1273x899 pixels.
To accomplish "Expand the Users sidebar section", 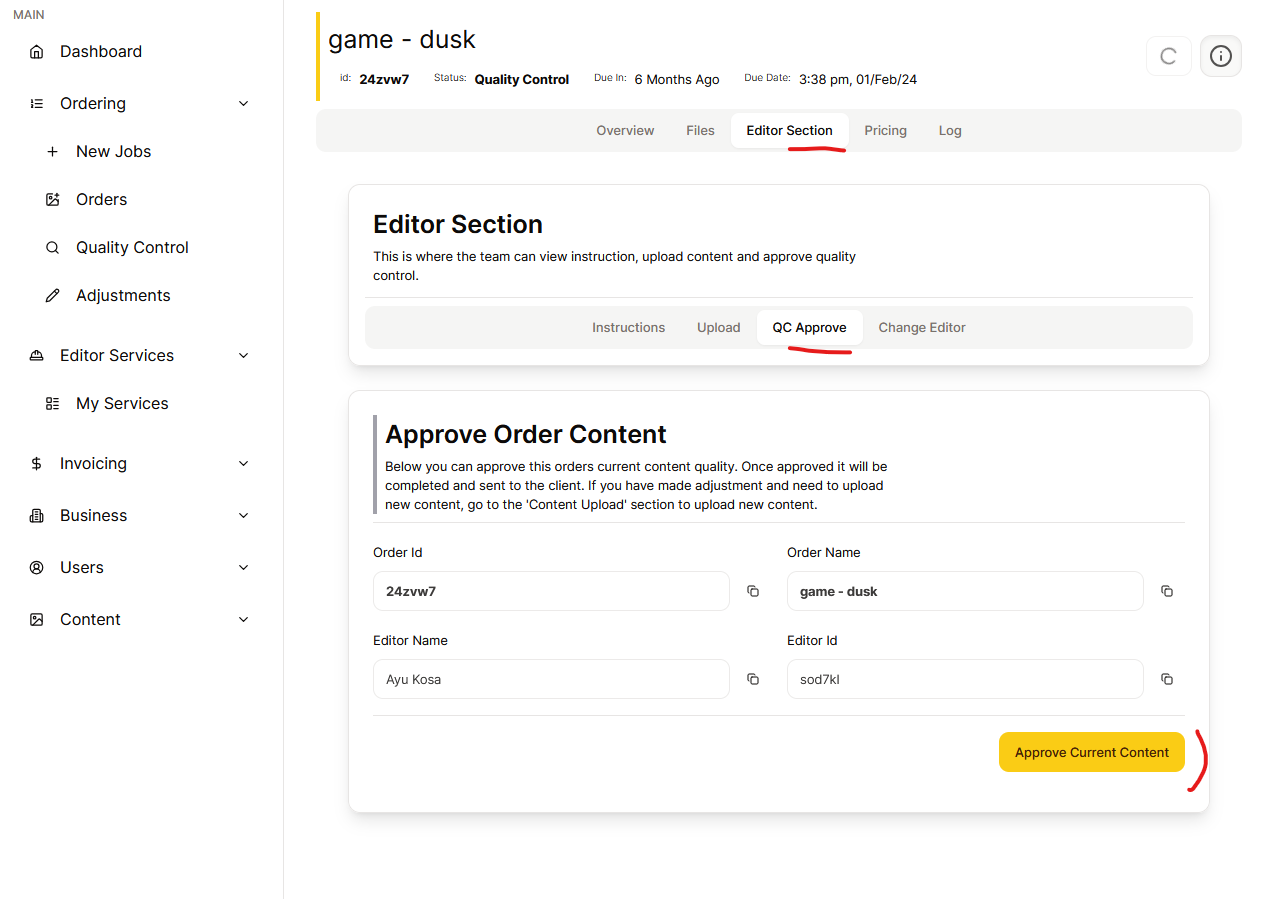I will [243, 568].
